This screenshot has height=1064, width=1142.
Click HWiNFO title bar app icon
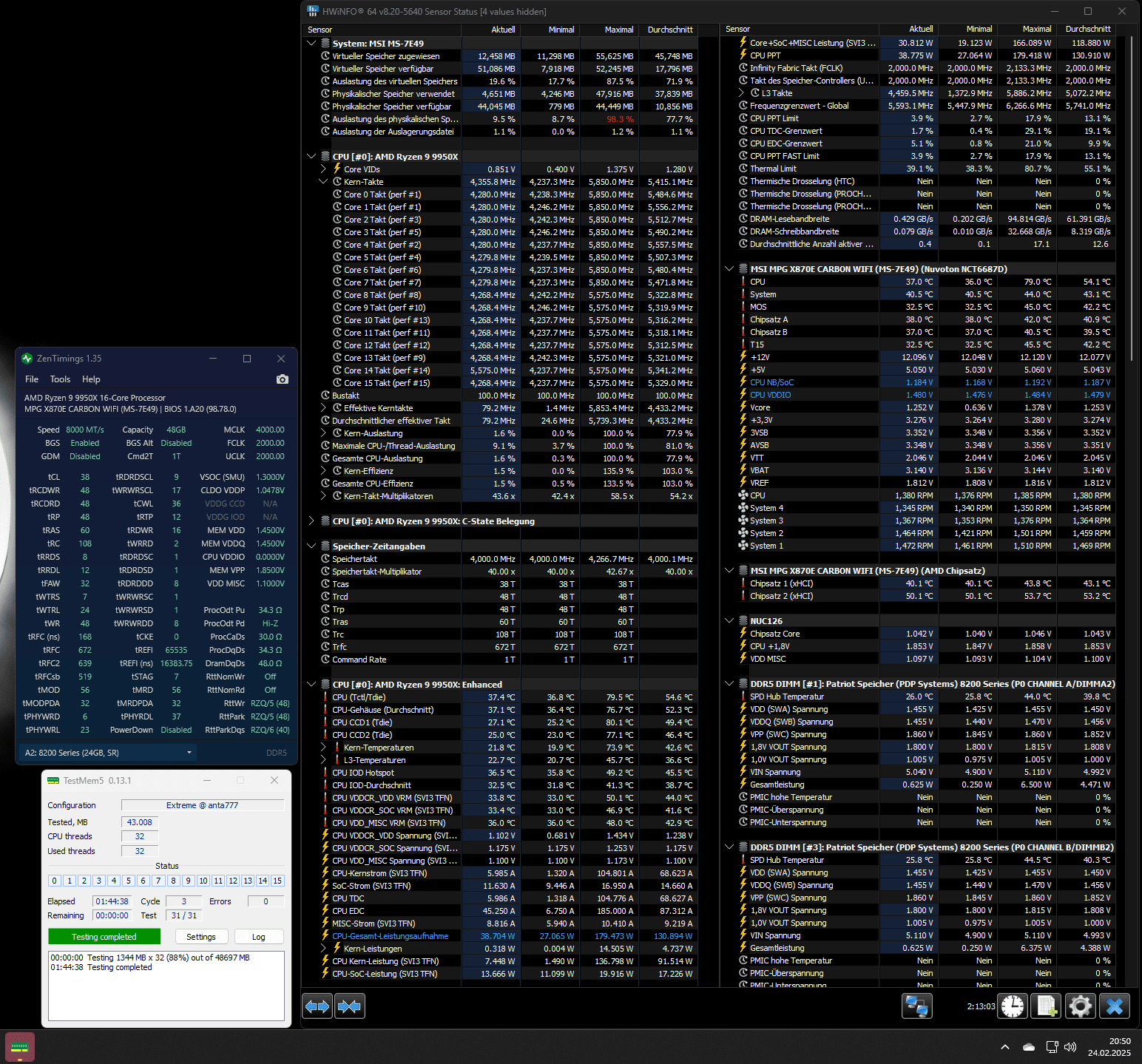coord(312,11)
